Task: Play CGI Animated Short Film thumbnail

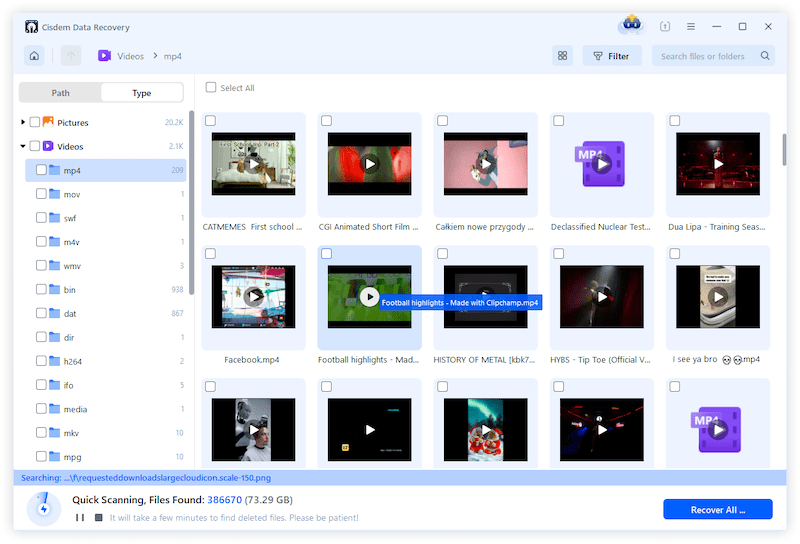Action: tap(369, 164)
